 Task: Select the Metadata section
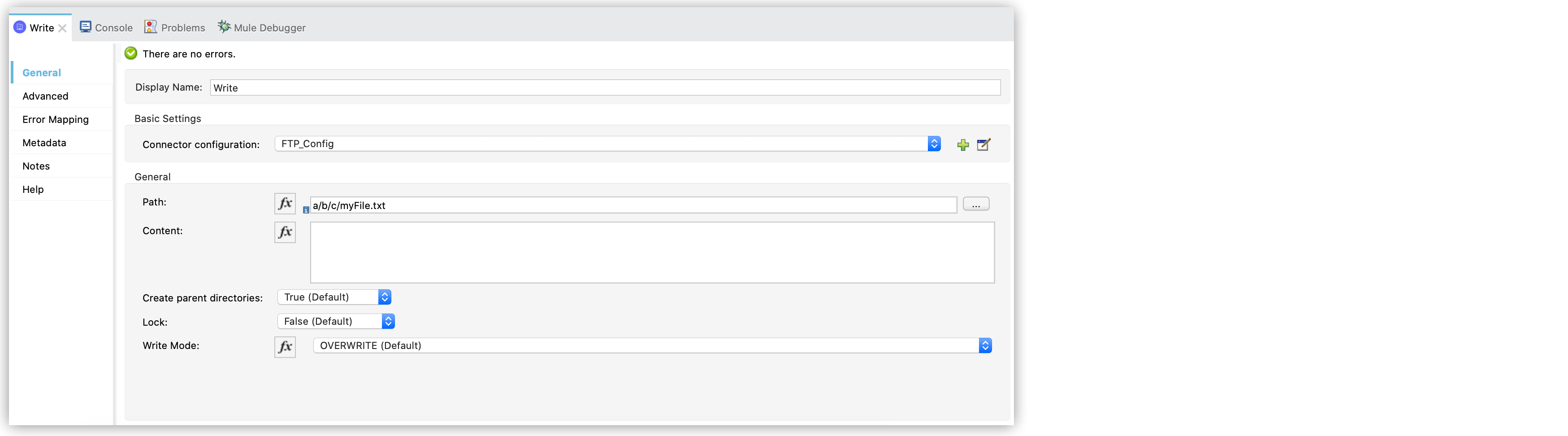[x=44, y=143]
